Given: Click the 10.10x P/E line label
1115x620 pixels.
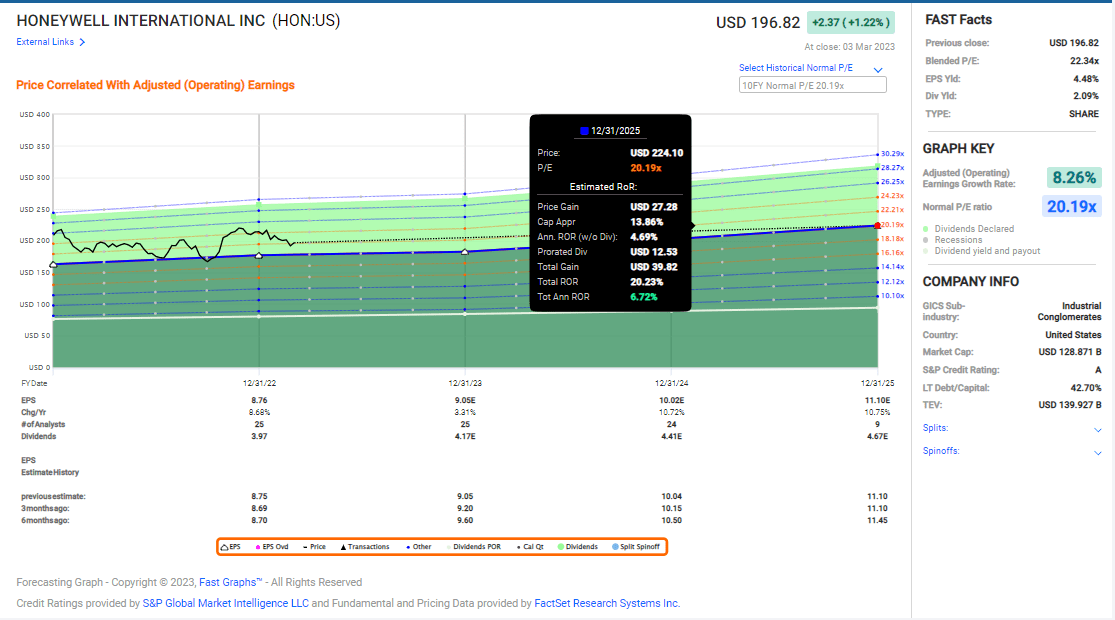Looking at the screenshot, I should tap(892, 296).
